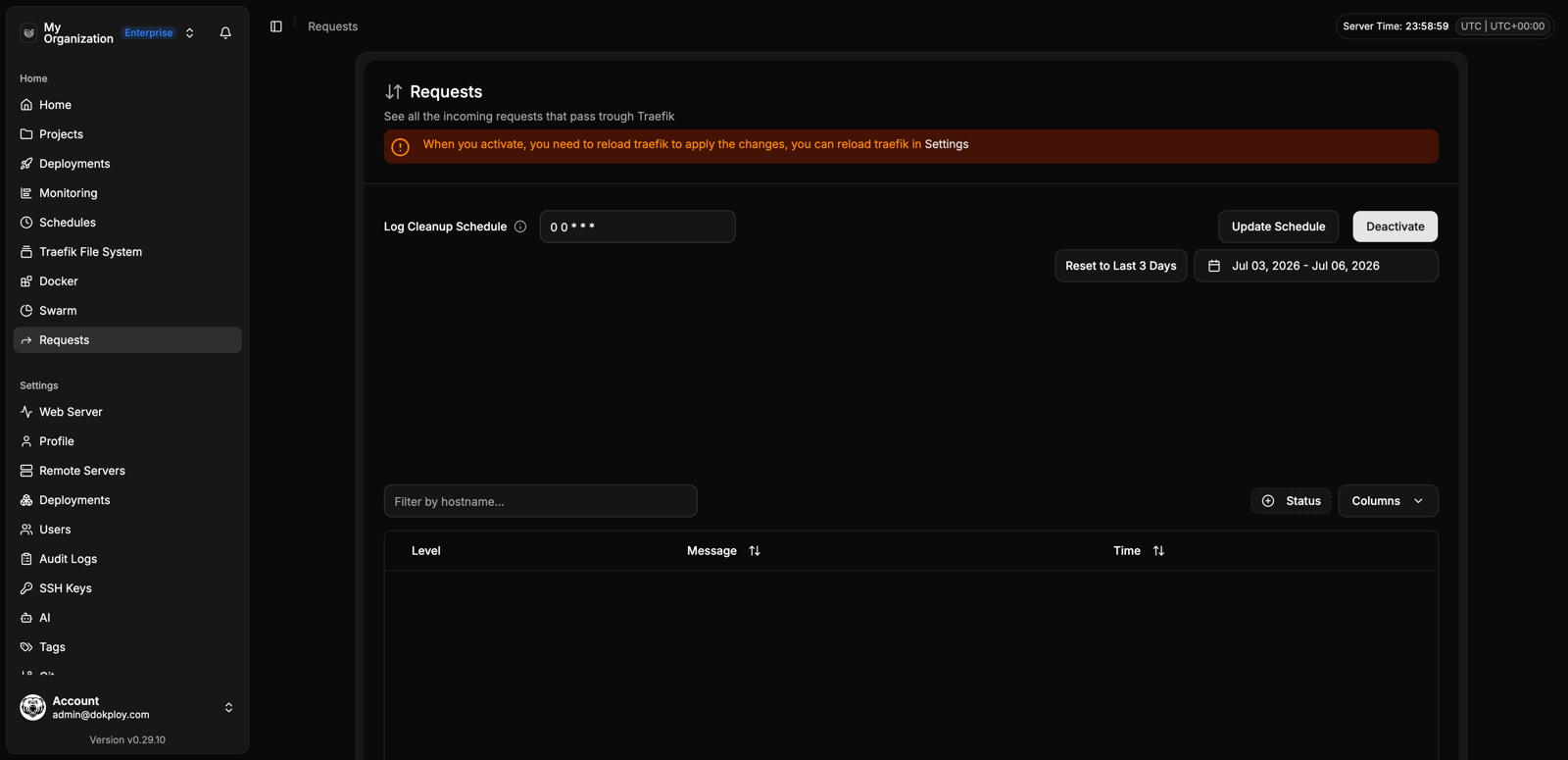This screenshot has width=1568, height=760.
Task: Open Monitoring page
Action: click(x=127, y=193)
